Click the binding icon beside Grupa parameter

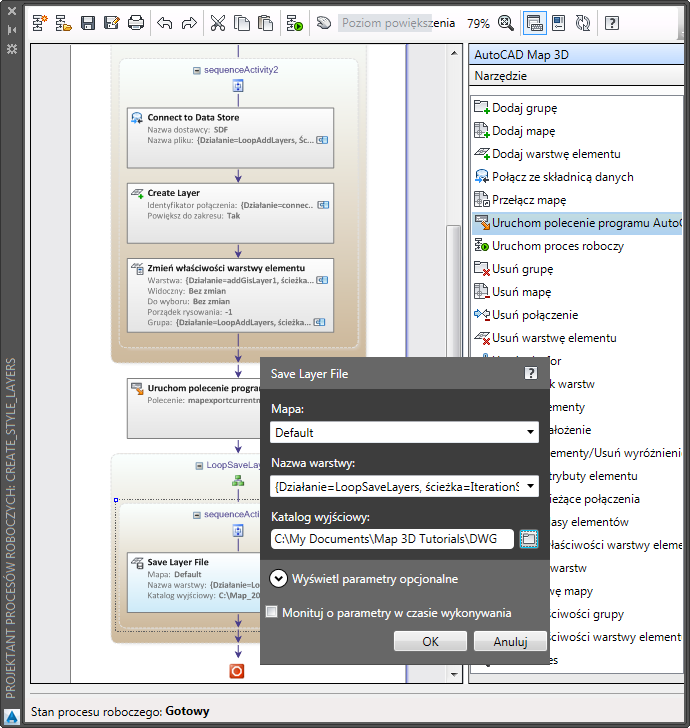[x=319, y=322]
